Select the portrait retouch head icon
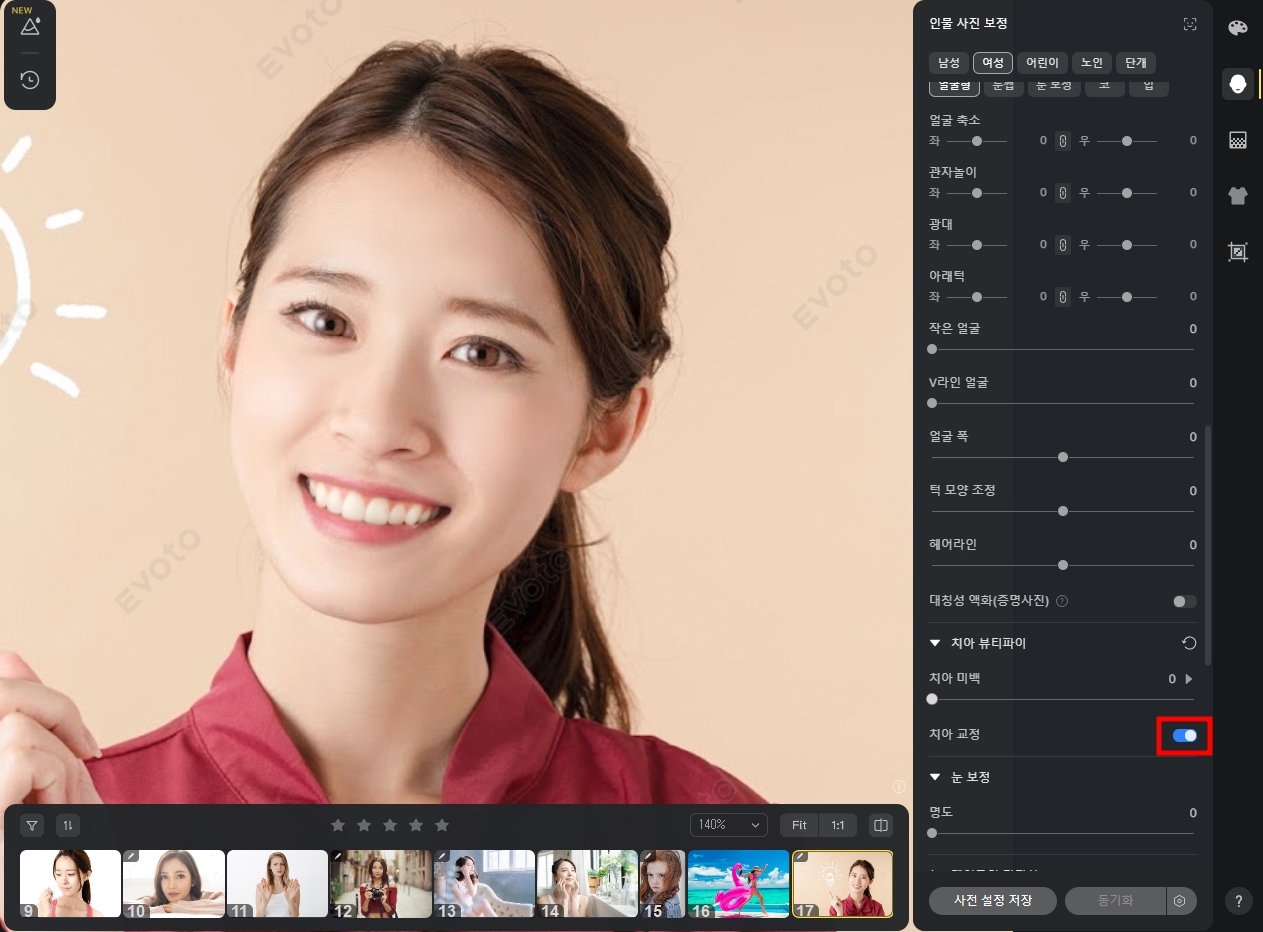1263x932 pixels. [1238, 84]
